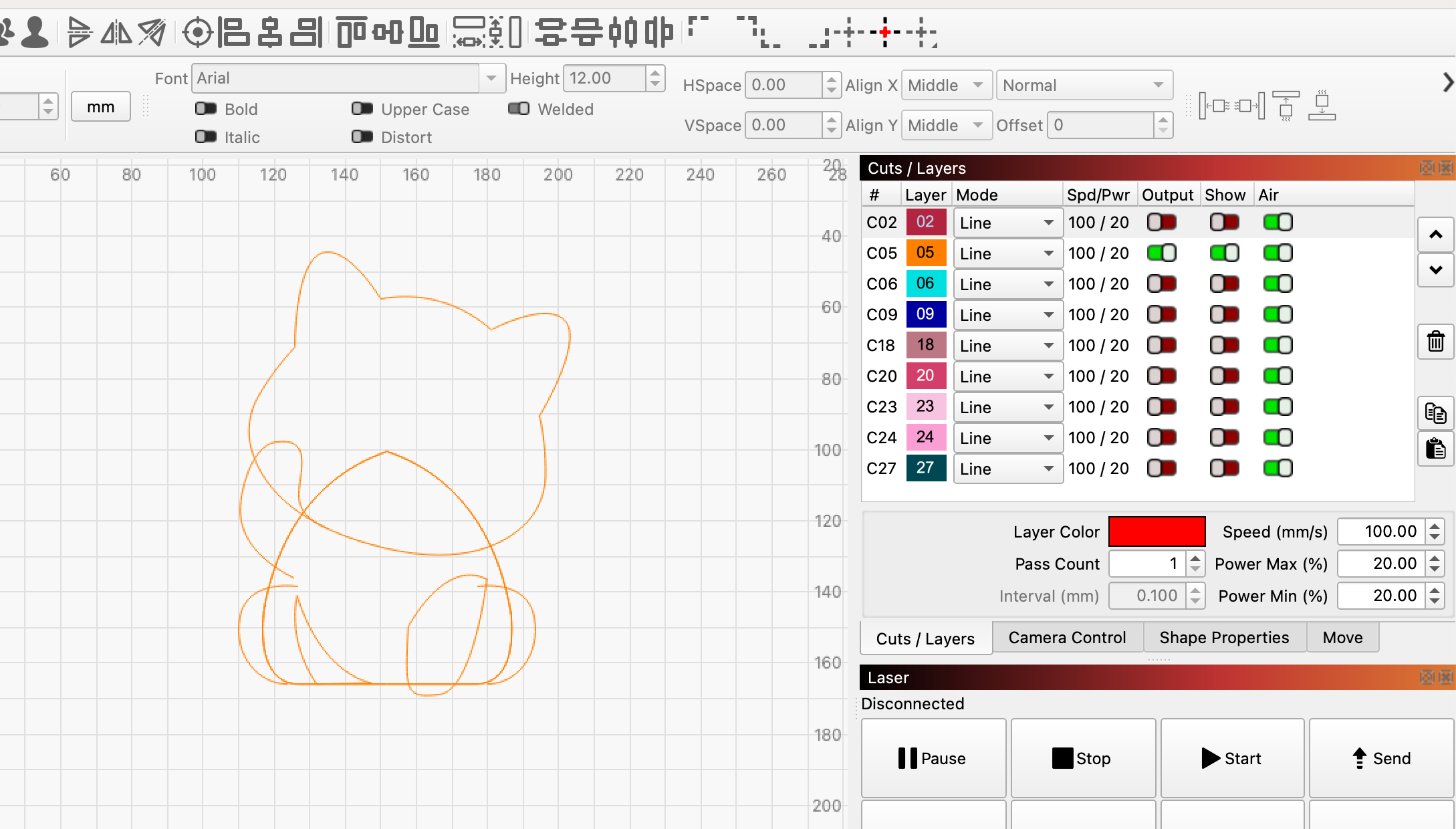1456x829 pixels.
Task: Click the Send button
Action: pos(1381,758)
